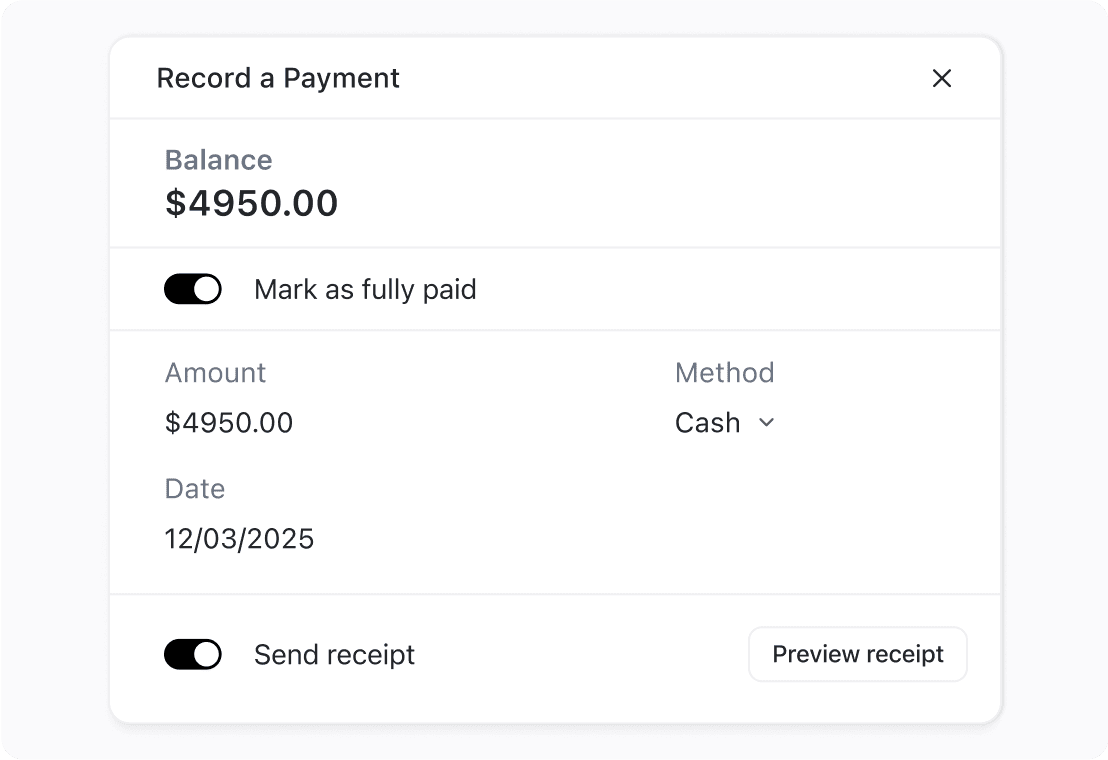Turn off the Send receipt switch

193,654
